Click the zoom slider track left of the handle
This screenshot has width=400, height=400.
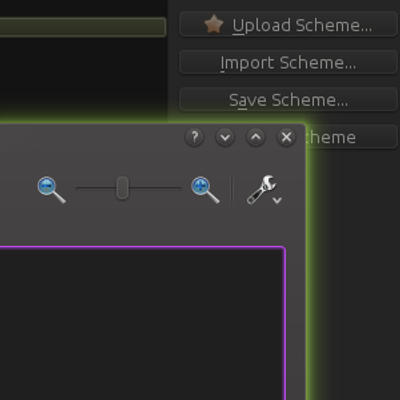point(96,188)
